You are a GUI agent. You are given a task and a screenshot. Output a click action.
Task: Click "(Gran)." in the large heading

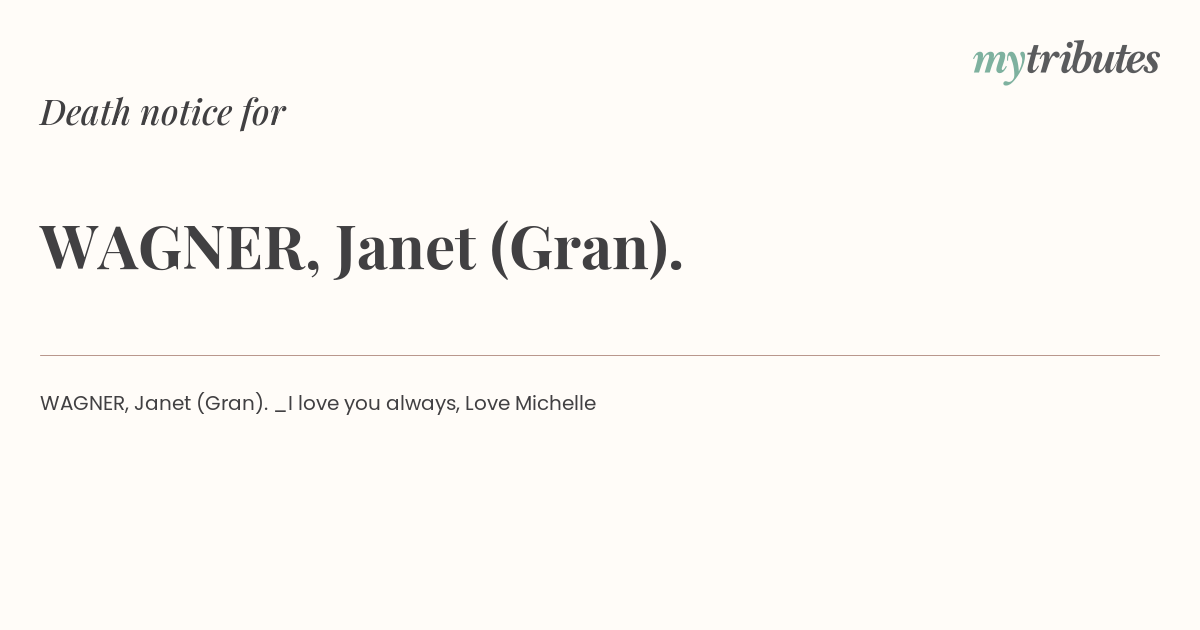pos(587,248)
